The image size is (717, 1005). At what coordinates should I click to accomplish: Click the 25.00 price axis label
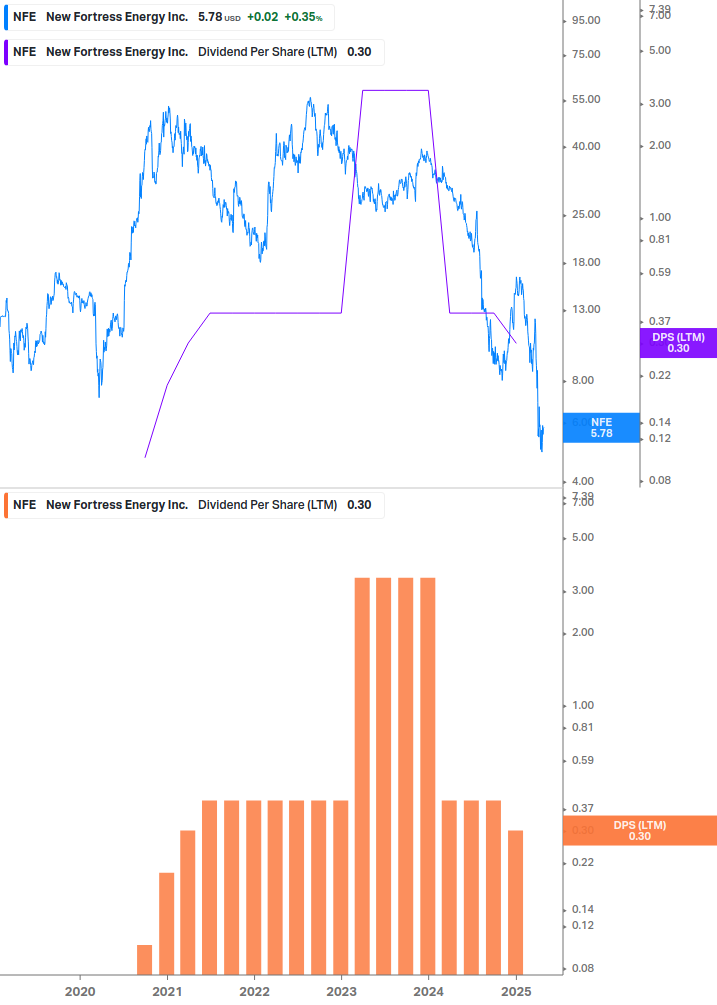tap(586, 214)
